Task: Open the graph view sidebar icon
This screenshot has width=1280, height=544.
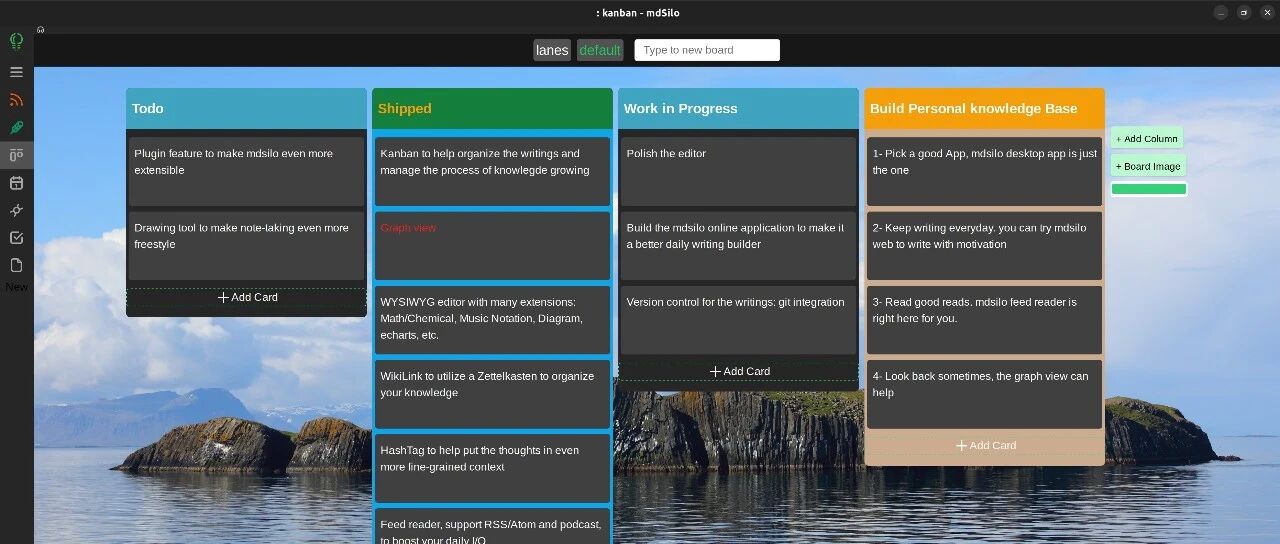Action: tap(16, 210)
